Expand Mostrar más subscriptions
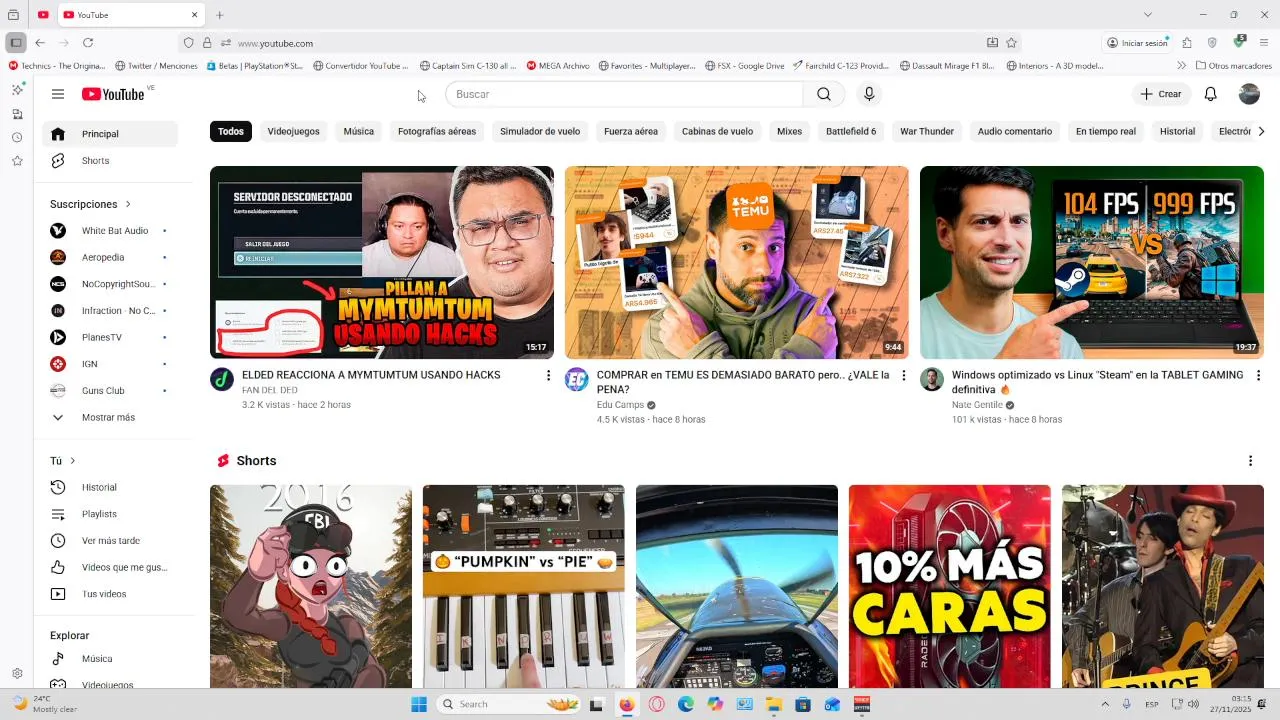Image resolution: width=1280 pixels, height=720 pixels. tap(108, 417)
